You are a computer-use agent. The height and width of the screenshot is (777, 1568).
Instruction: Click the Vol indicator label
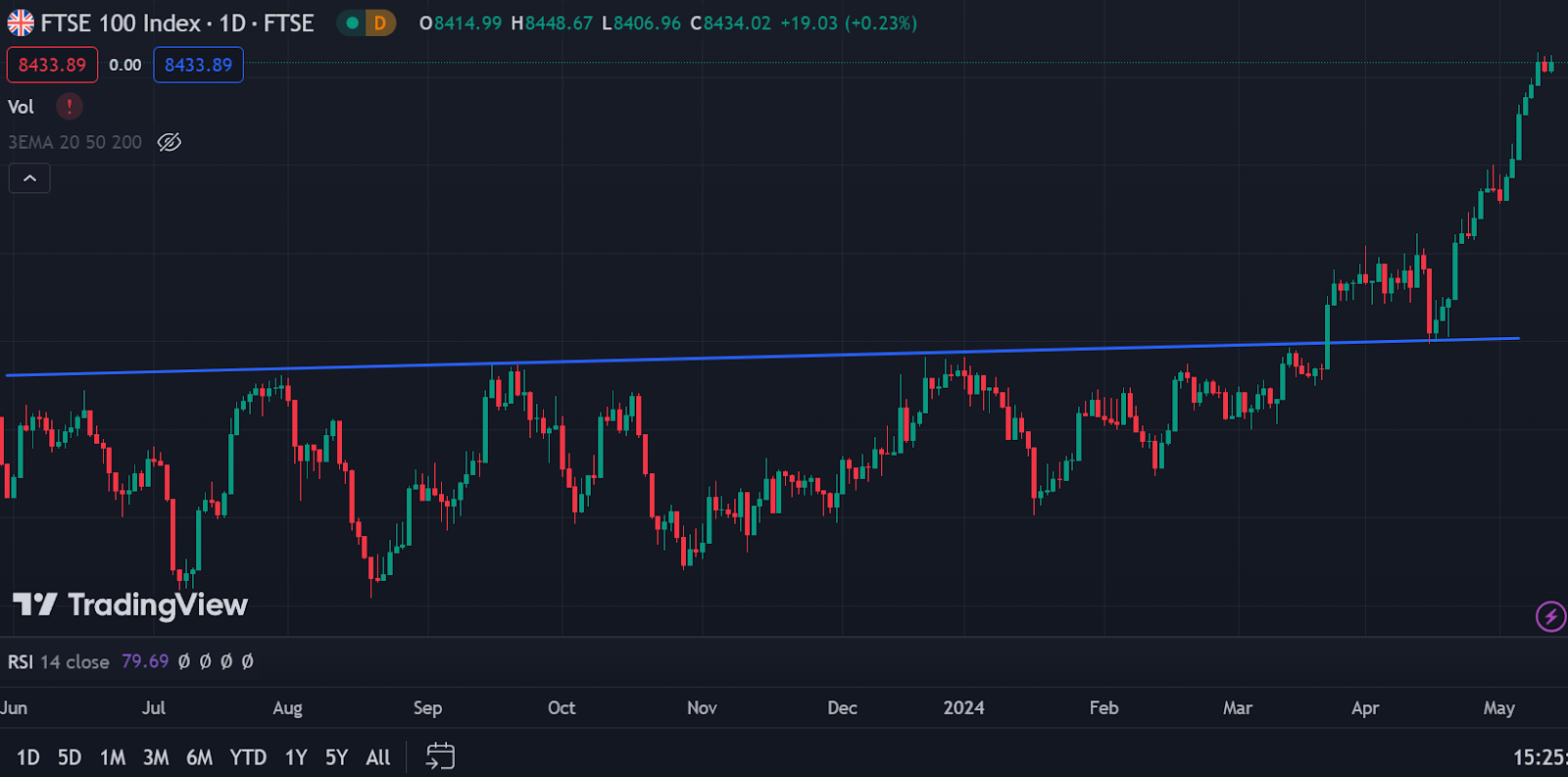[21, 107]
